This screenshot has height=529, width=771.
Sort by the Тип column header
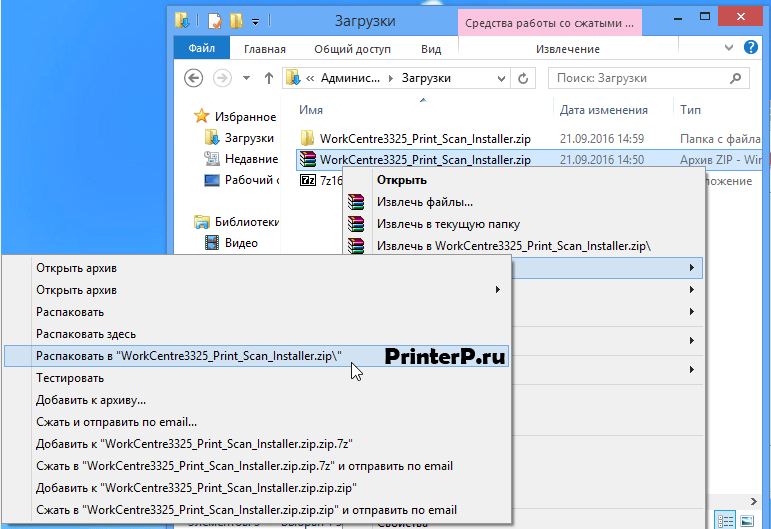690,110
